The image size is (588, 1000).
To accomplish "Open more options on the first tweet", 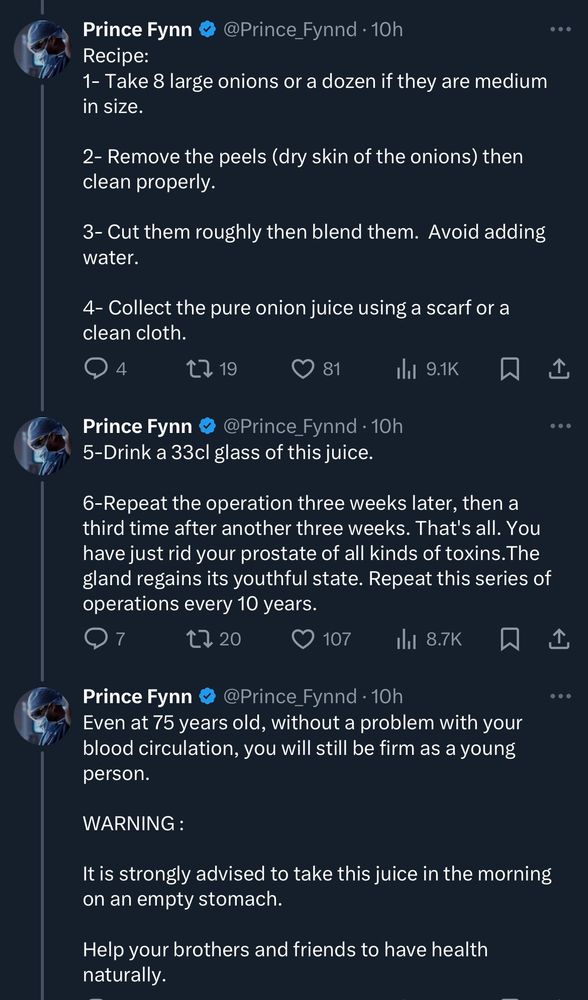I will pyautogui.click(x=558, y=29).
